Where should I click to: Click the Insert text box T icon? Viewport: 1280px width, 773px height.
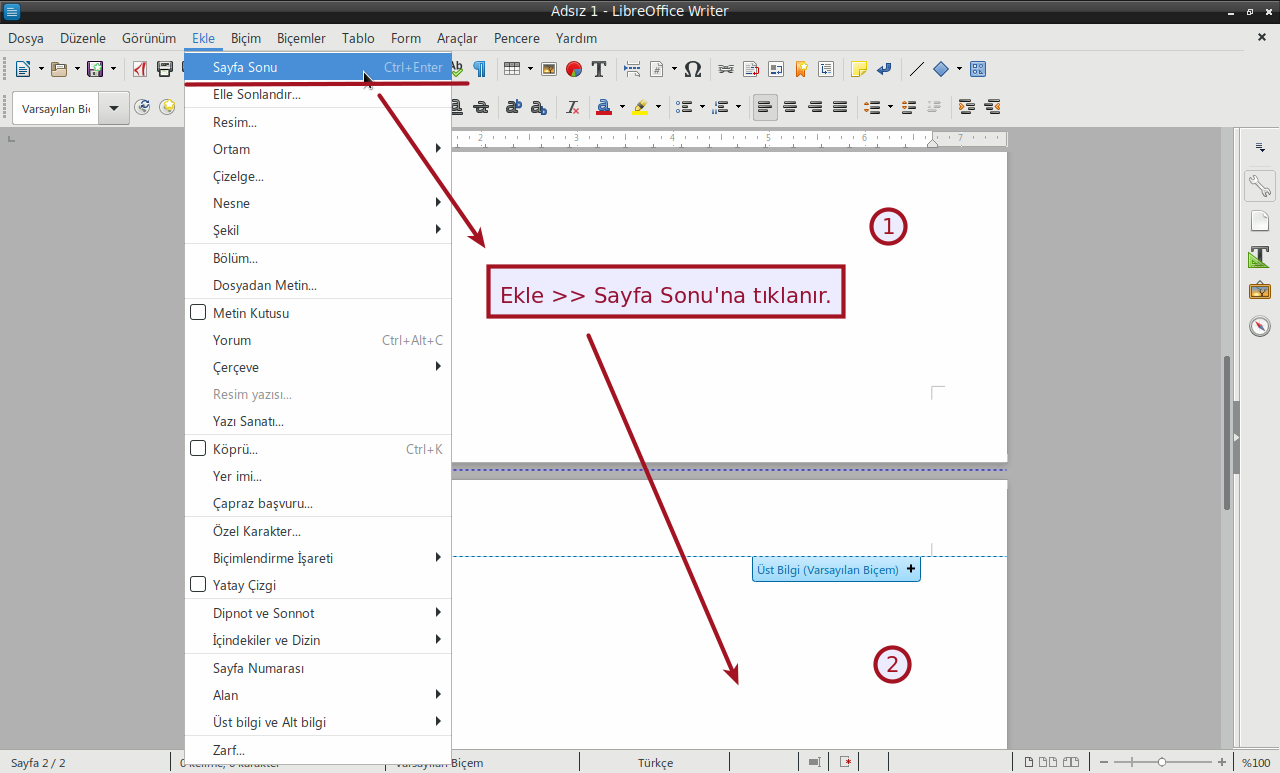599,69
